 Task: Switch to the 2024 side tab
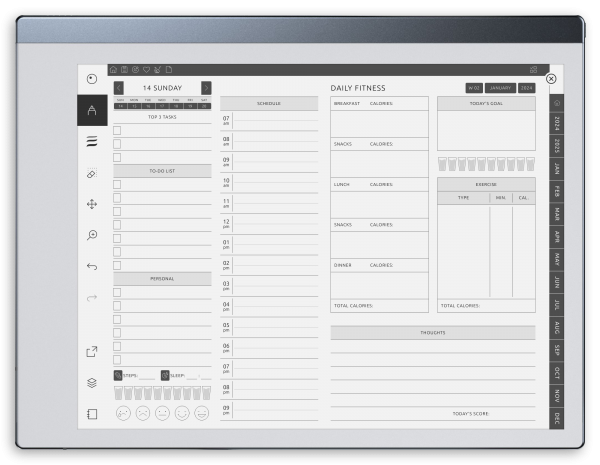(557, 123)
